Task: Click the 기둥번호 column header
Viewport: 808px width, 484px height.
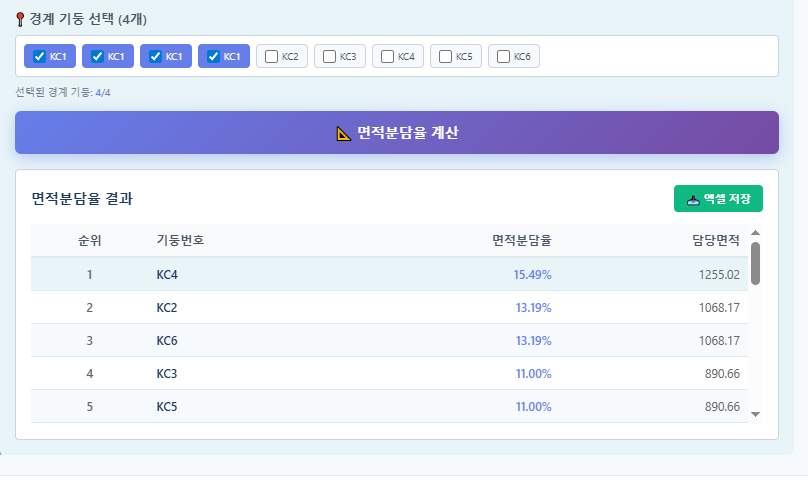Action: pyautogui.click(x=181, y=240)
